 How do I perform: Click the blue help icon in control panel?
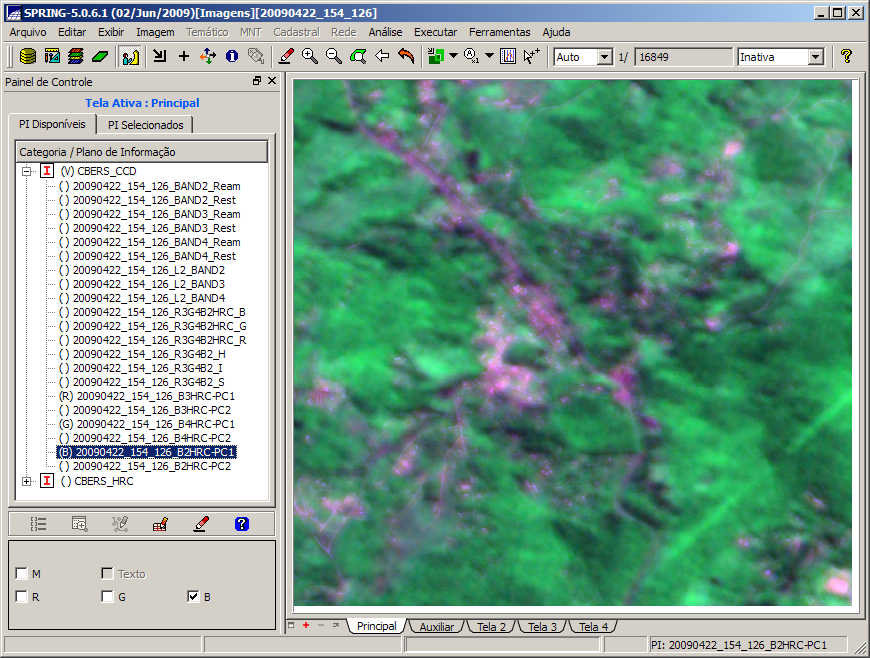pyautogui.click(x=241, y=523)
